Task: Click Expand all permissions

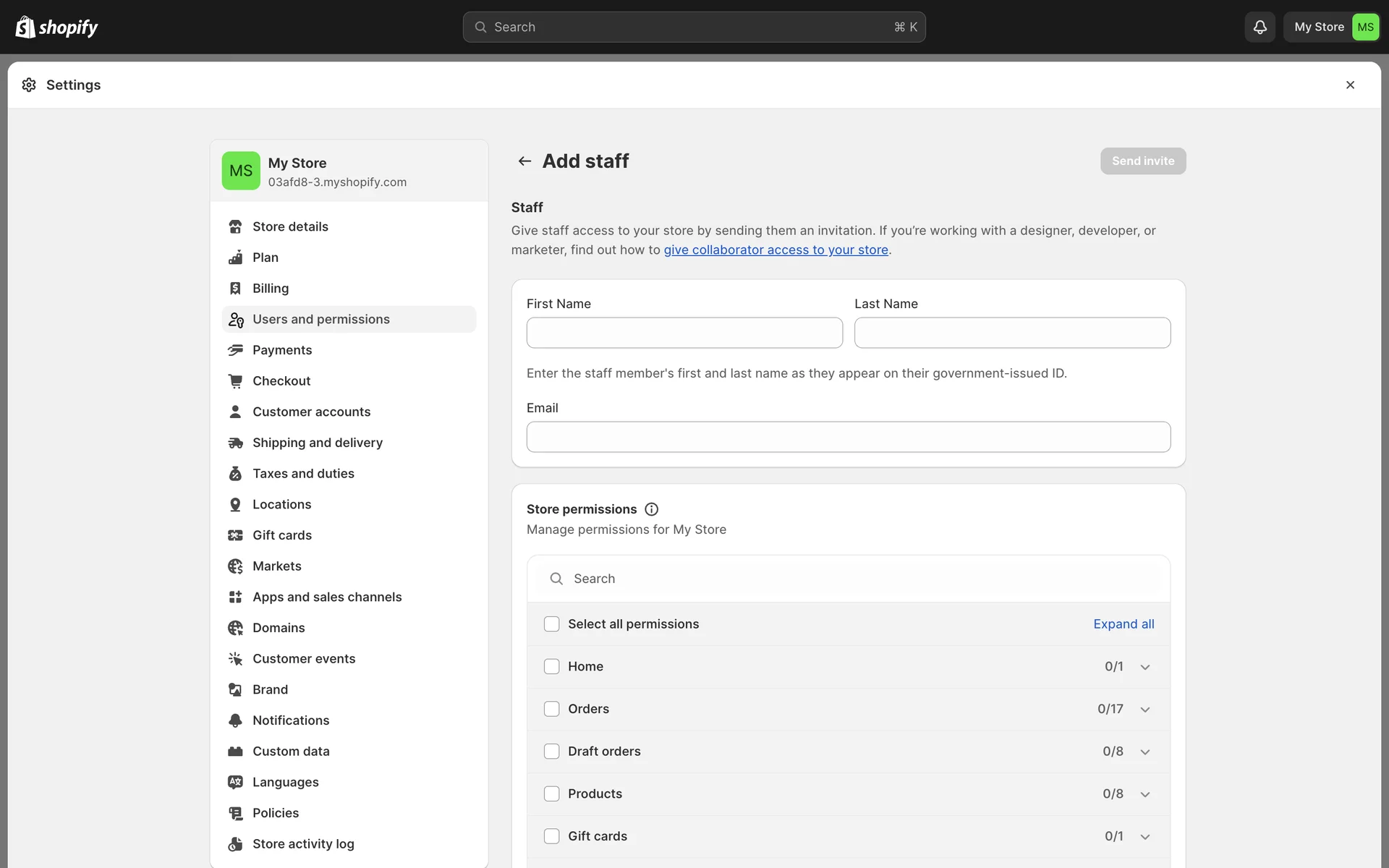Action: pos(1123,624)
